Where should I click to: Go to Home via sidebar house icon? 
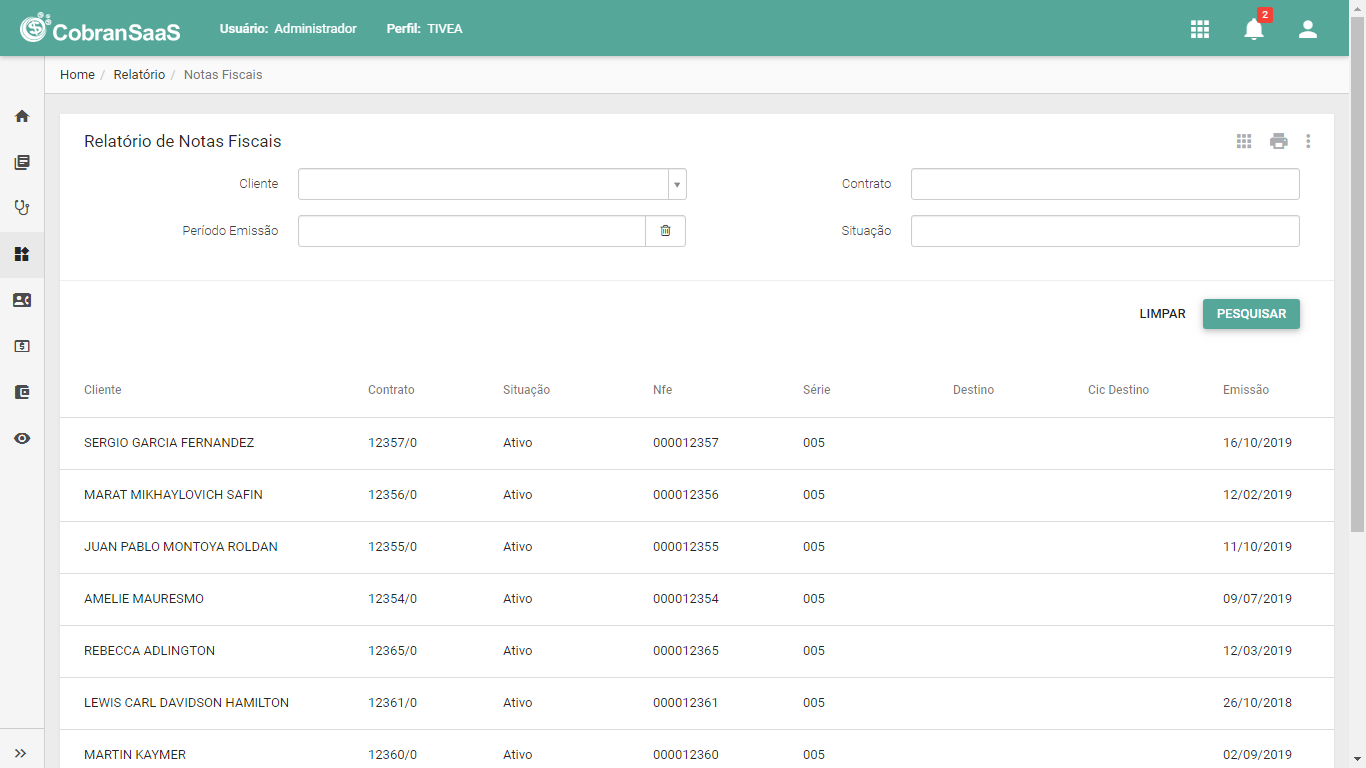22,116
